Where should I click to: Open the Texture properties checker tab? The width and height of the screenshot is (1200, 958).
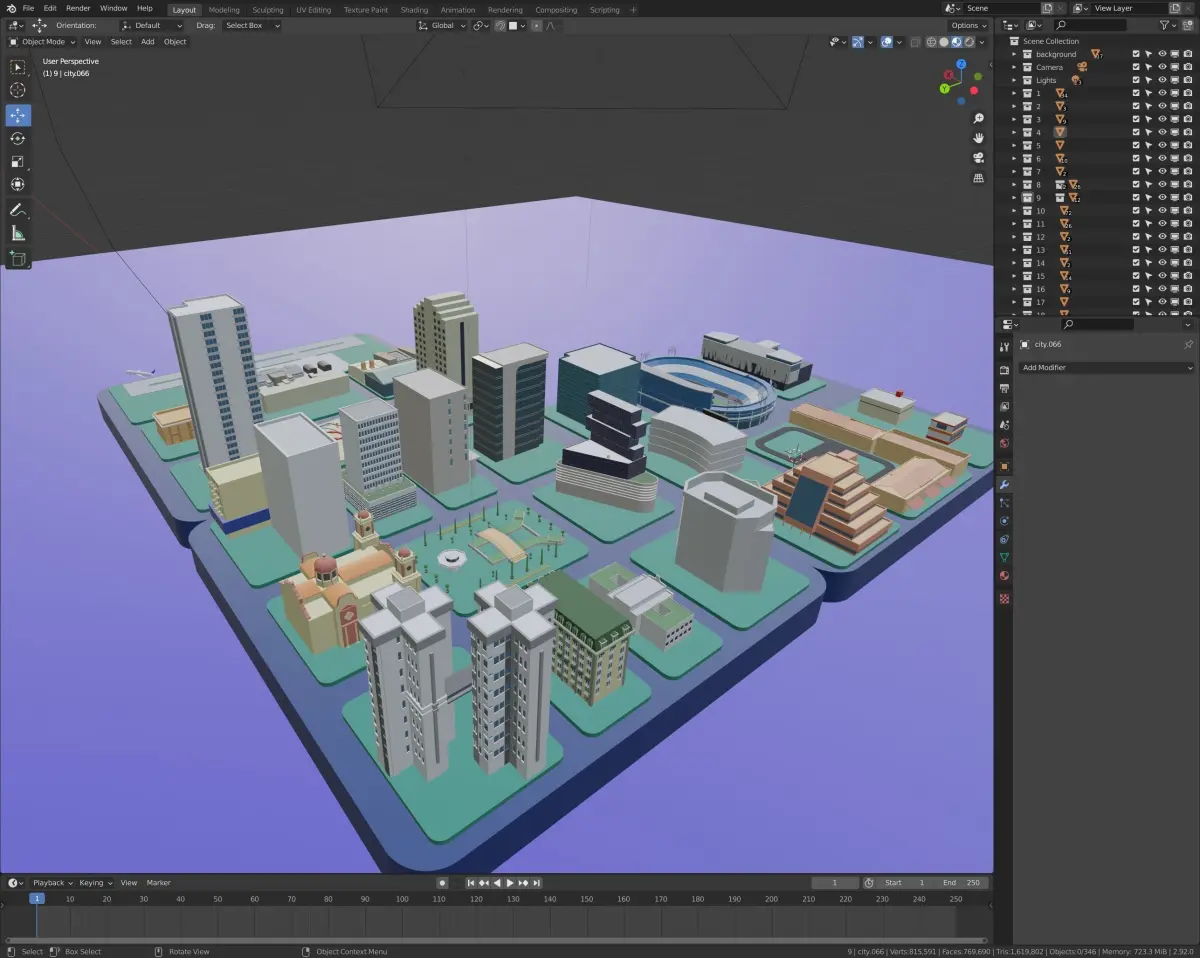pos(1004,598)
